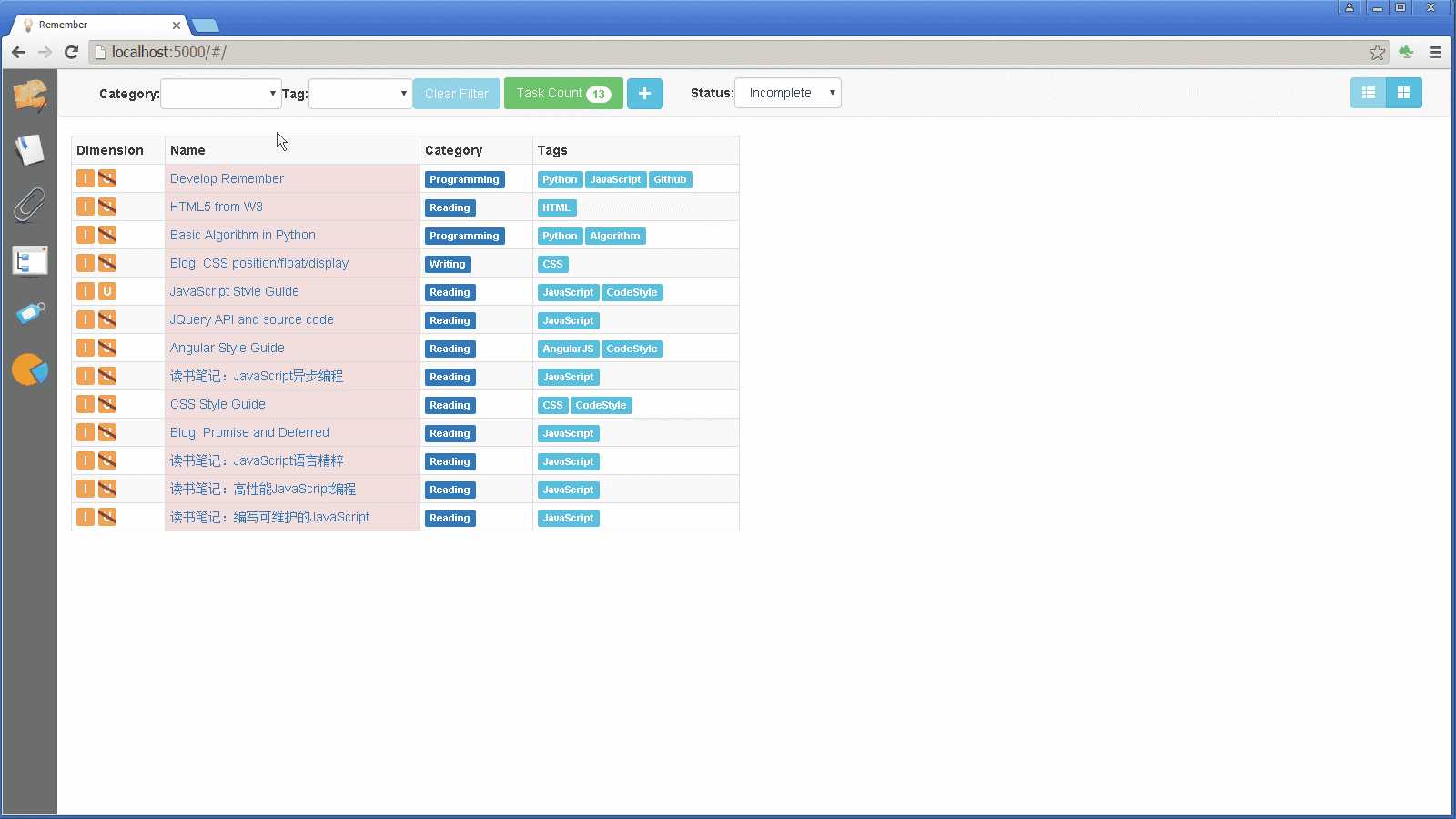The image size is (1456, 819).
Task: Close the Remember browser tab
Action: 177,25
